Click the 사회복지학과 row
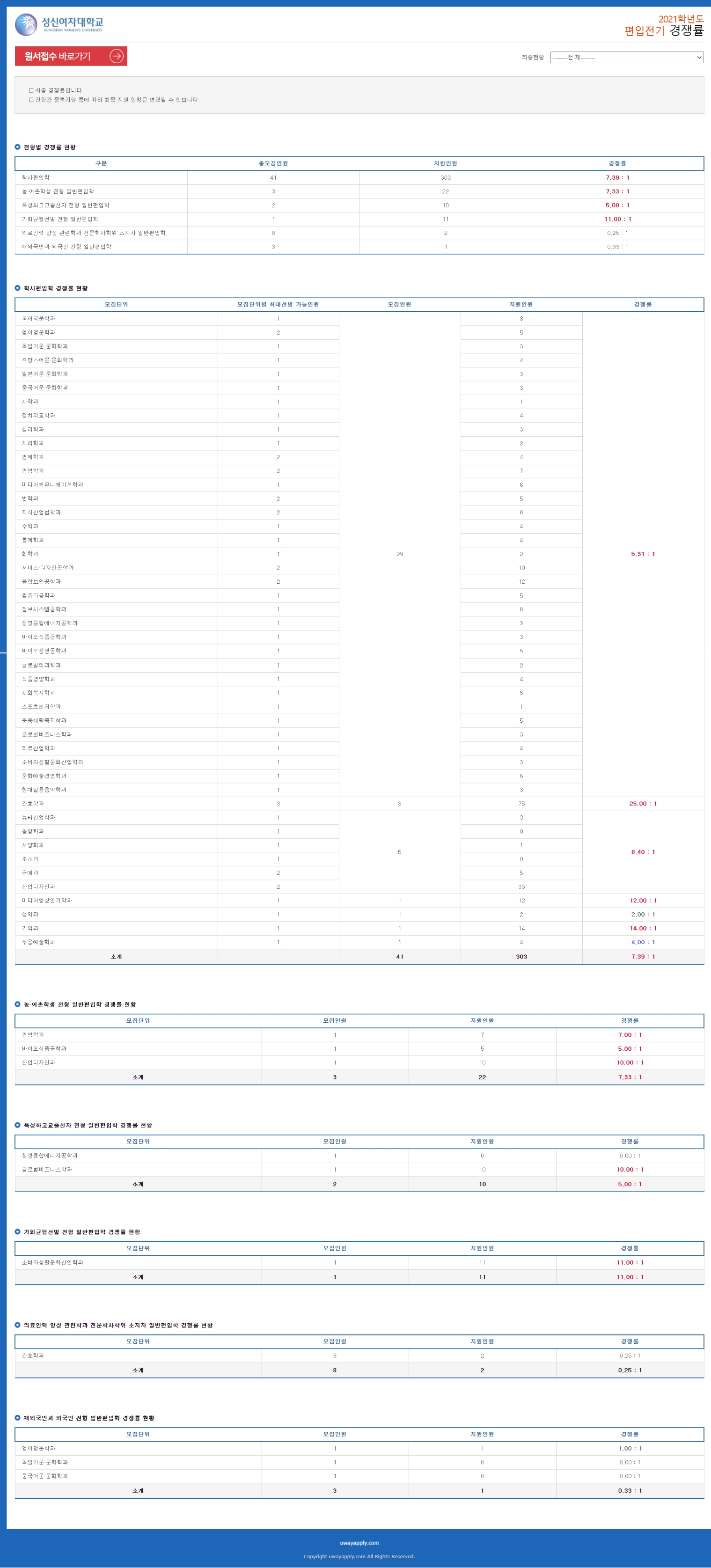This screenshot has height=1568, width=711. click(359, 693)
